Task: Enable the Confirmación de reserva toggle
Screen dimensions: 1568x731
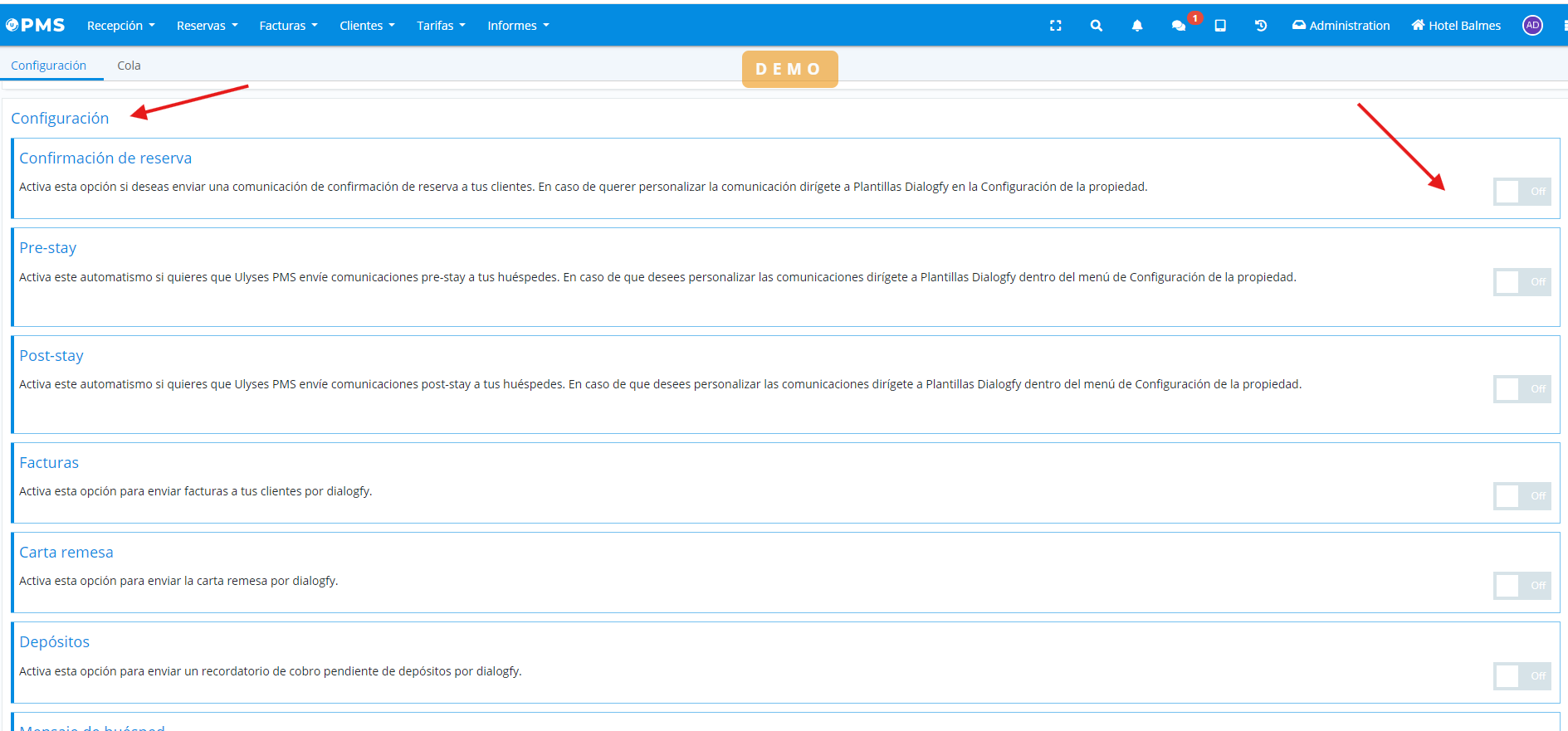Action: click(1521, 192)
